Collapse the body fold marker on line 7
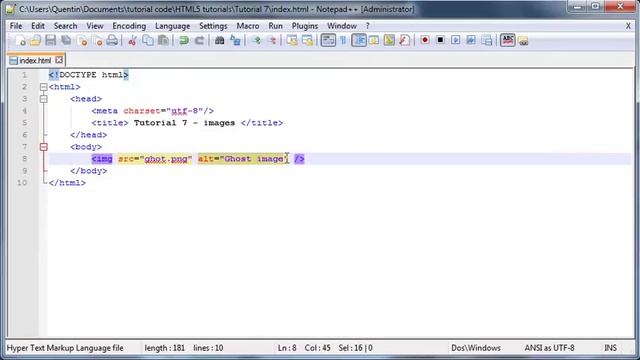Image resolution: width=640 pixels, height=360 pixels. click(44, 147)
